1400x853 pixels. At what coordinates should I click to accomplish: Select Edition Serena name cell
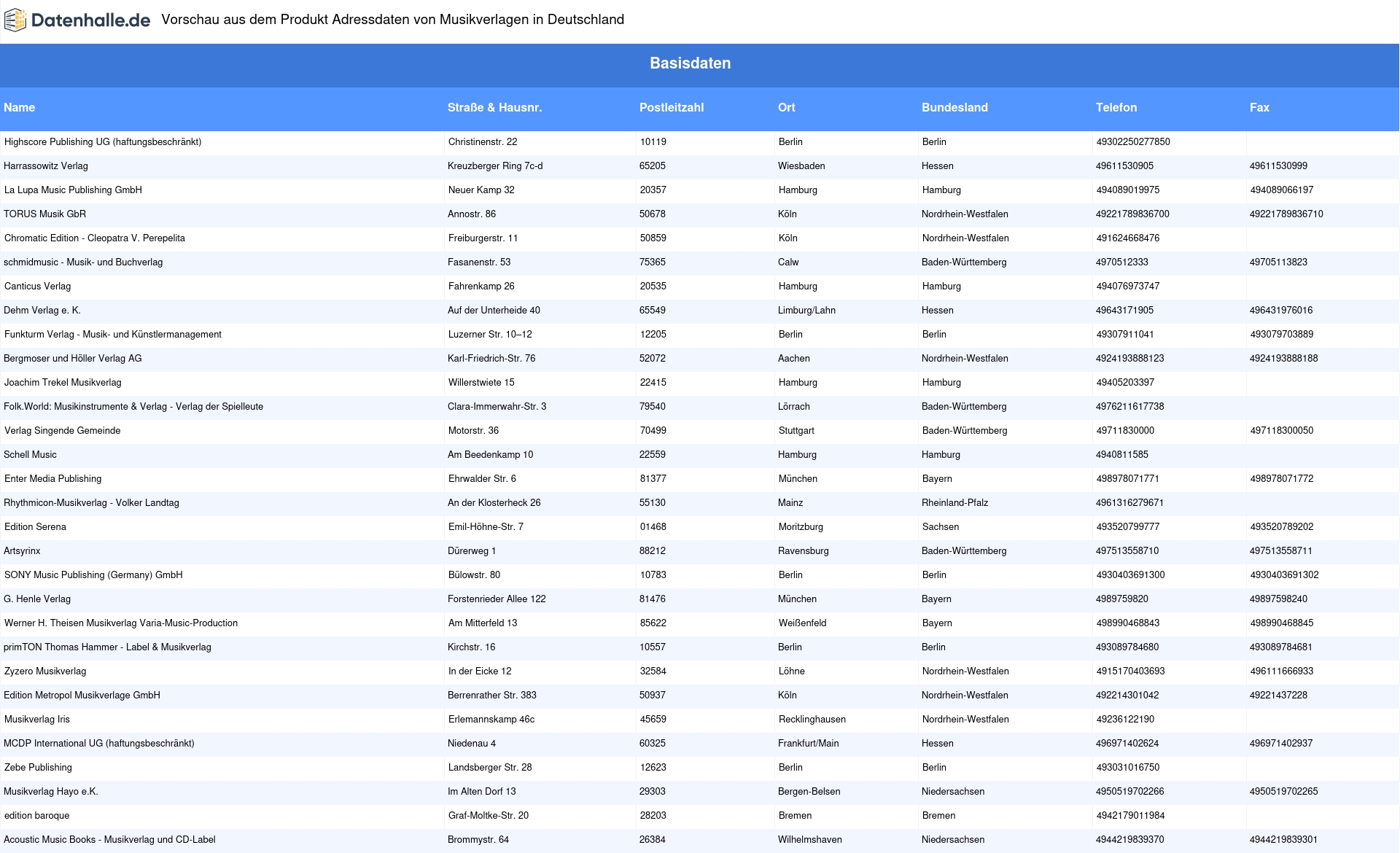pos(35,527)
